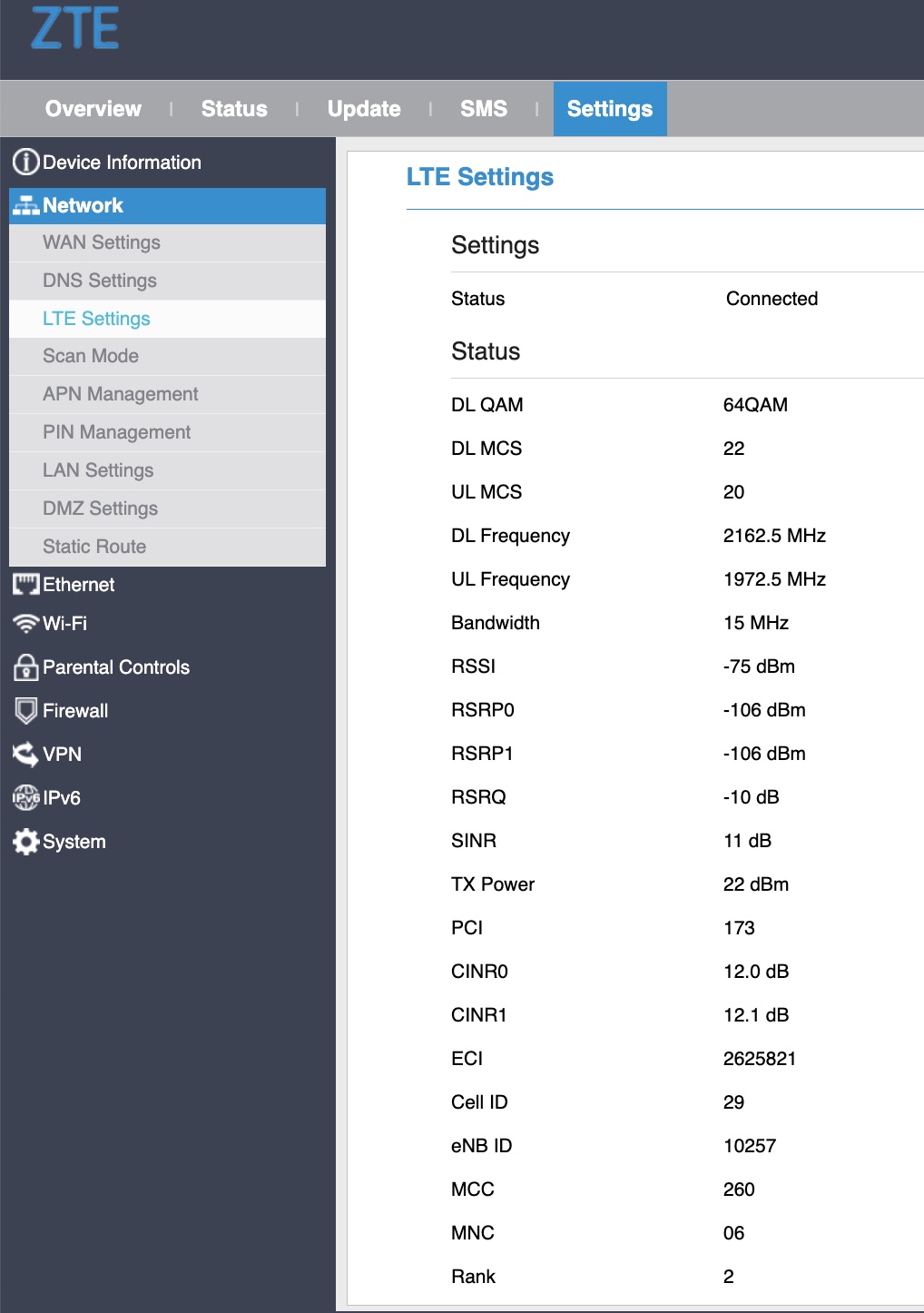Click the Network section icon
The height and width of the screenshot is (1313, 924).
(x=25, y=206)
